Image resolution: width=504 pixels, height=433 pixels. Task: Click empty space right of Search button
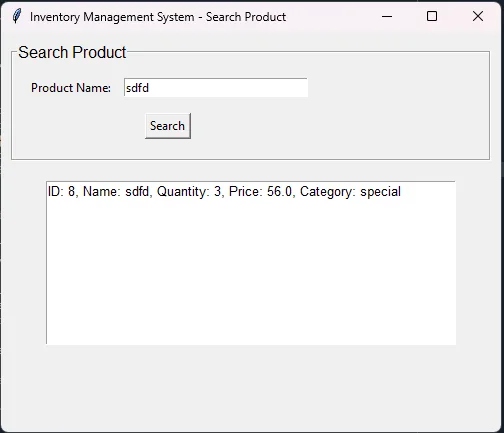[333, 126]
